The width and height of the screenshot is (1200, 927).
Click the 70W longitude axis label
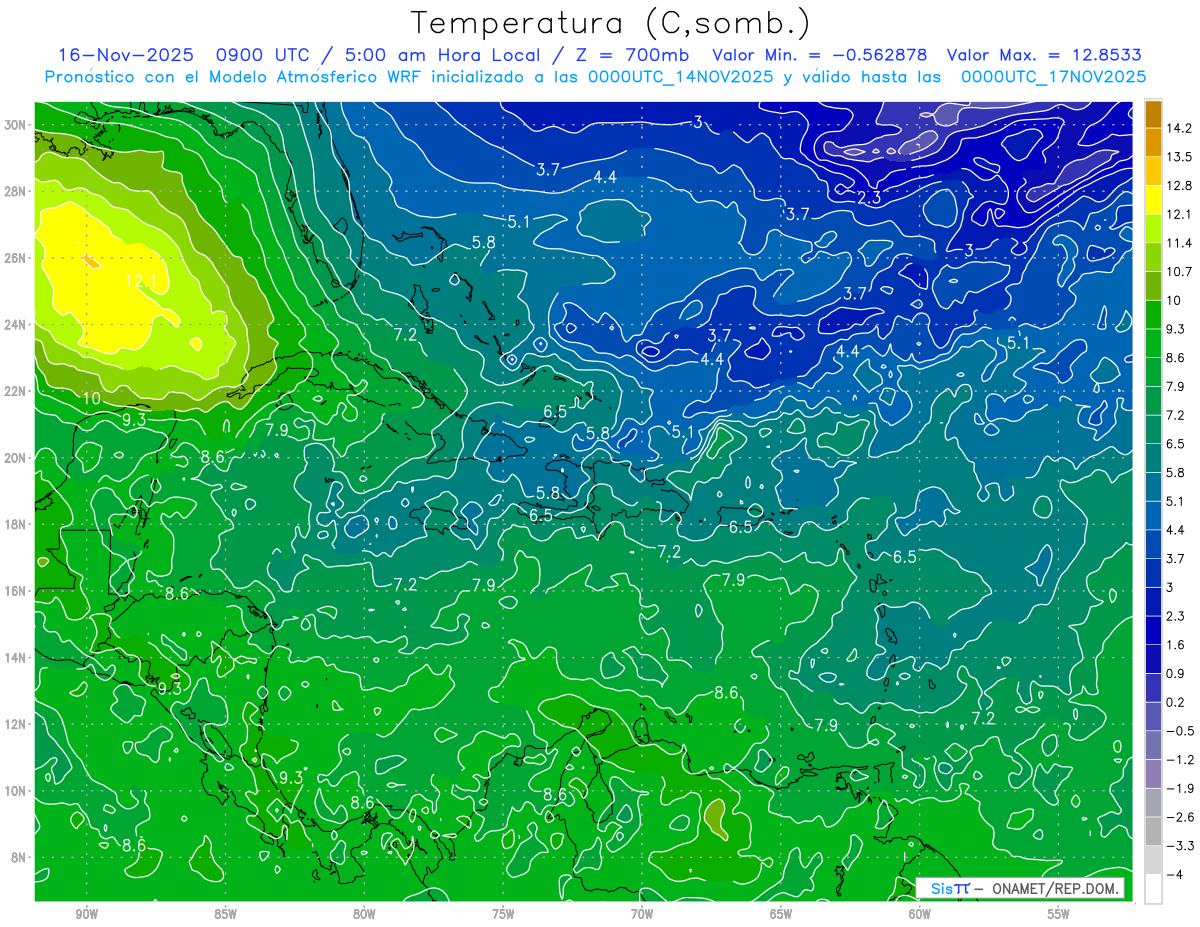coord(642,915)
